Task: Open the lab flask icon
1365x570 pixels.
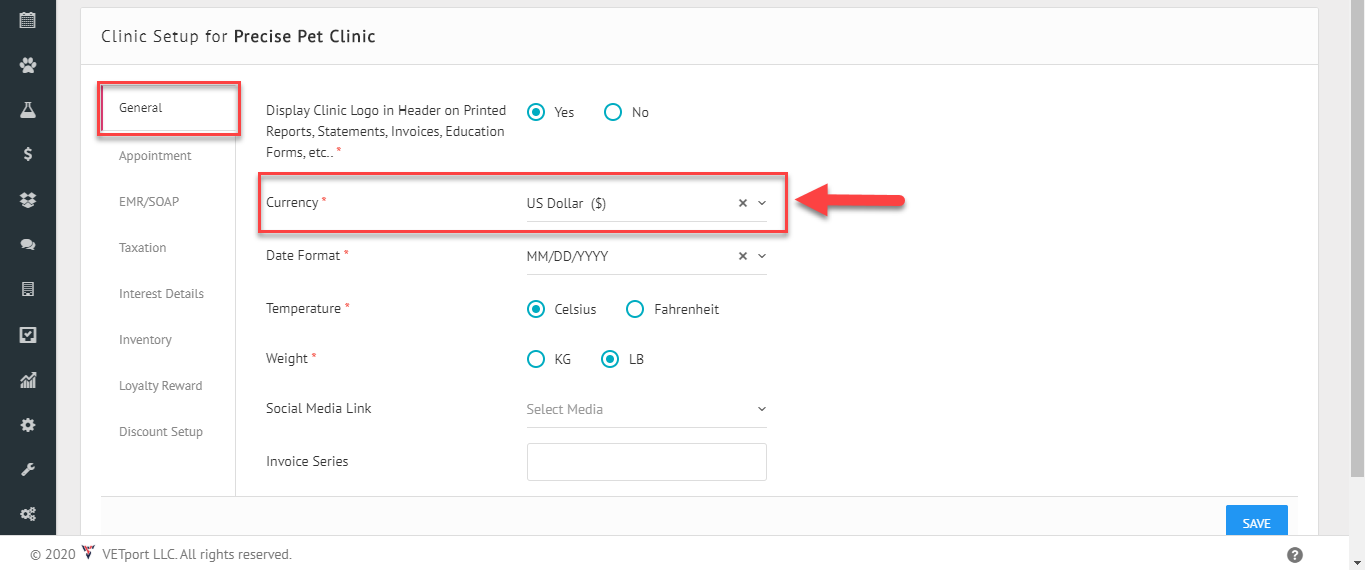Action: 28,110
